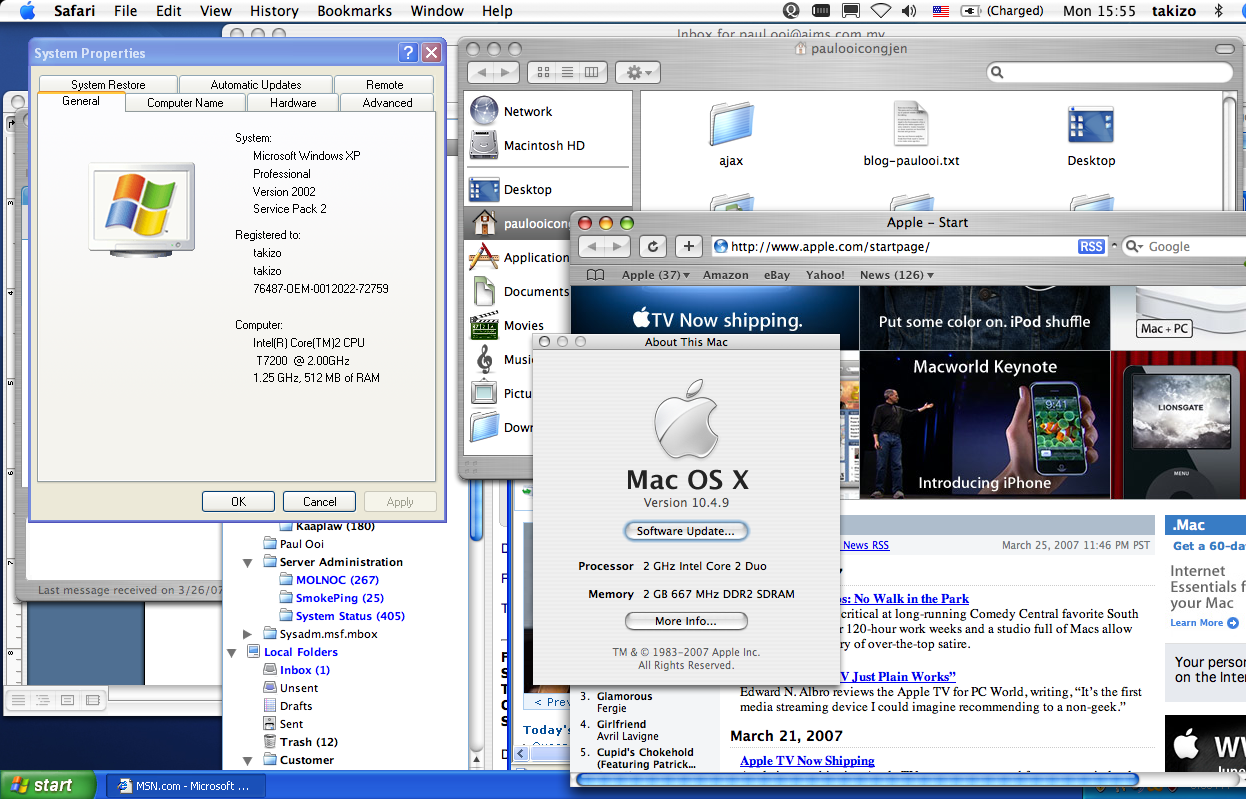Image resolution: width=1246 pixels, height=799 pixels.
Task: Select the blog-paulooi.txt file icon
Action: pos(911,125)
